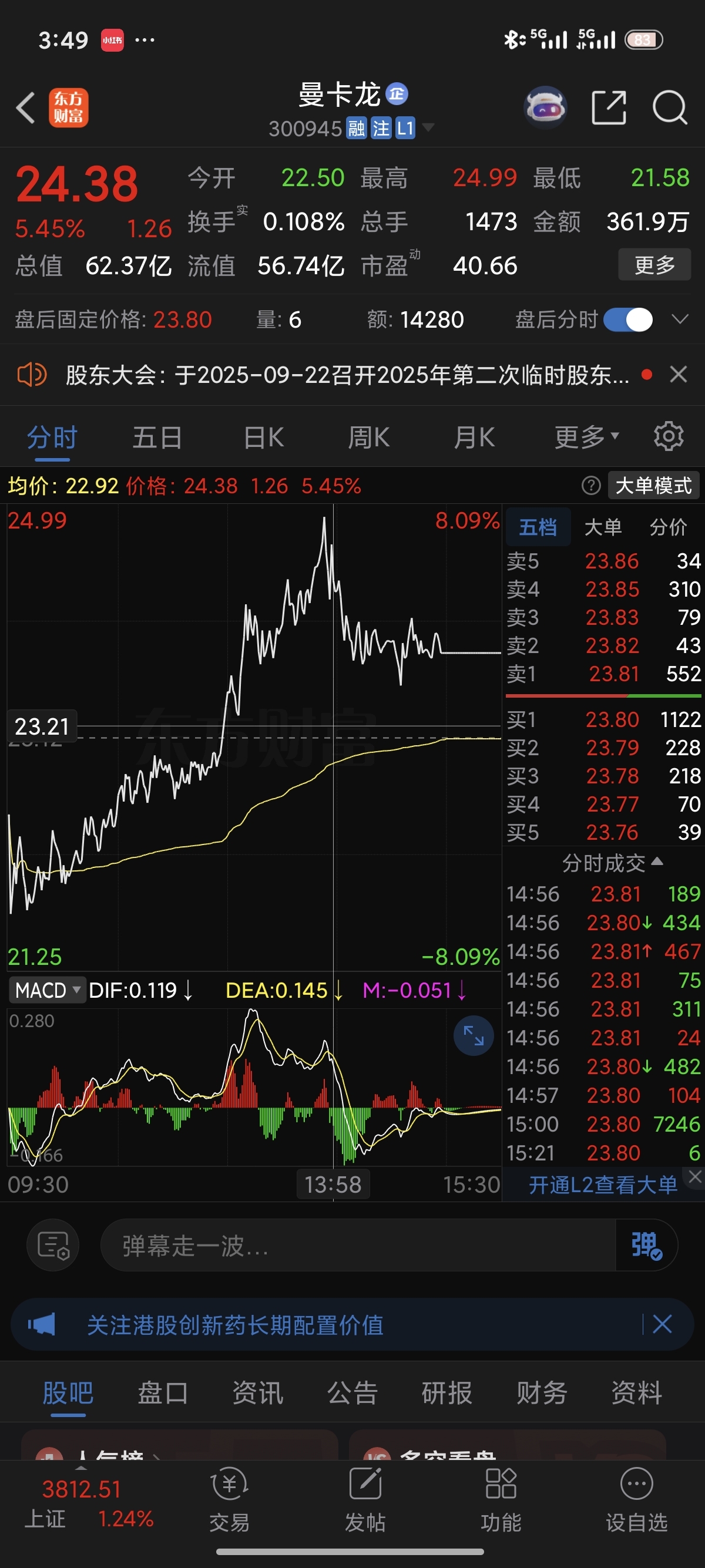Image resolution: width=705 pixels, height=1568 pixels.
Task: Close the L2 upgrade prompt
Action: click(x=695, y=1177)
